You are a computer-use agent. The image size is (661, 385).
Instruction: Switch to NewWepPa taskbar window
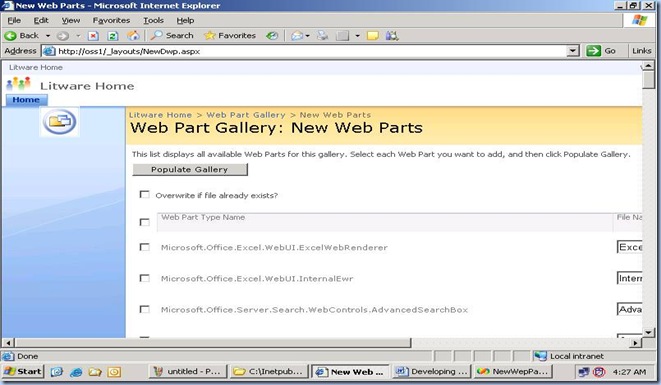point(513,372)
